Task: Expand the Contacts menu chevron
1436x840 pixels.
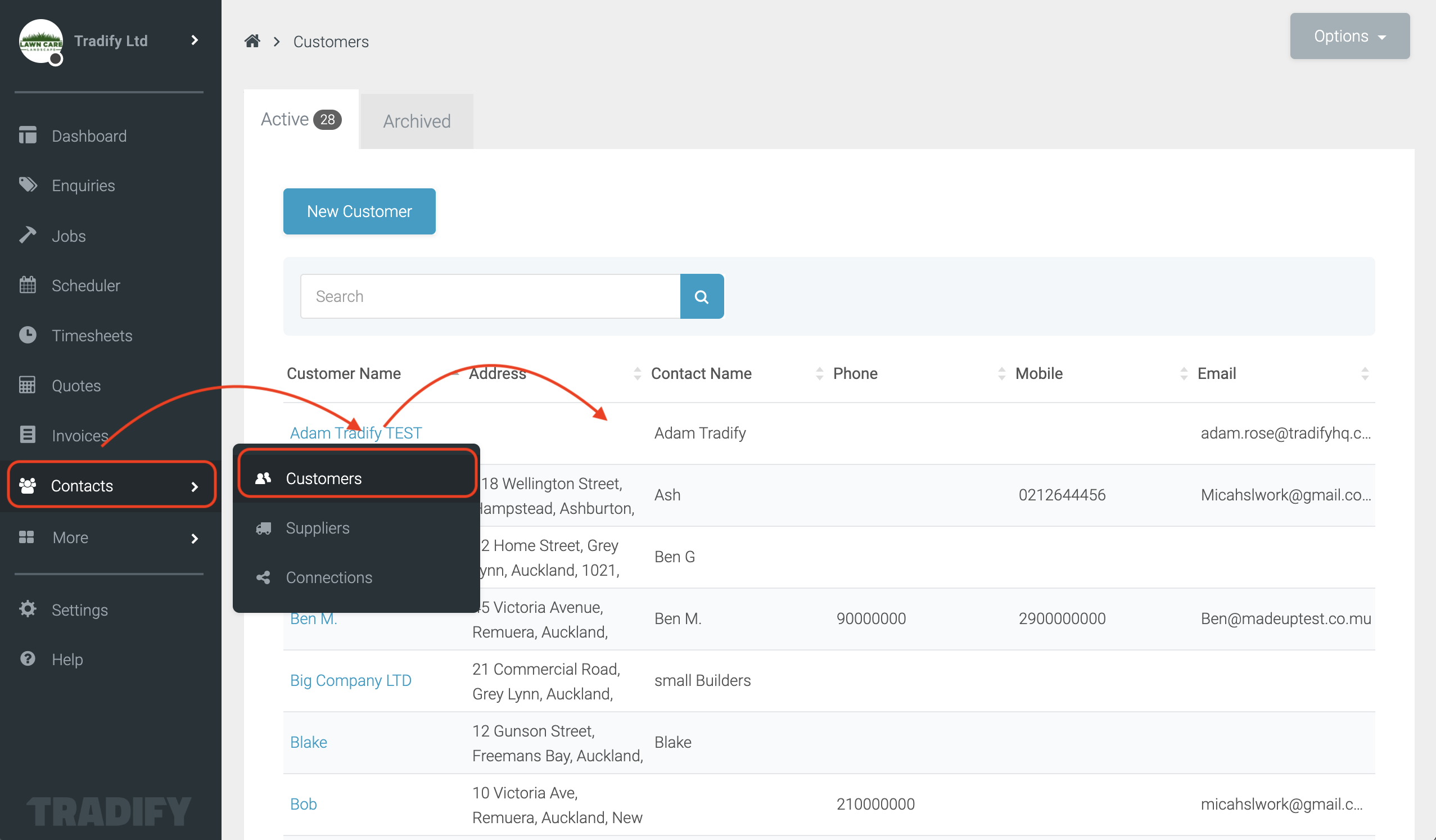Action: pyautogui.click(x=195, y=486)
